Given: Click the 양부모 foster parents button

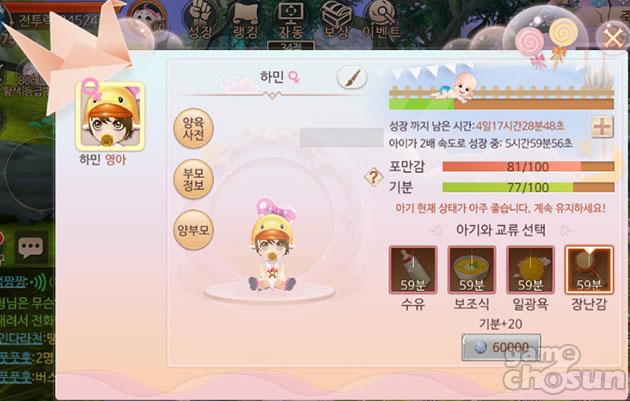Looking at the screenshot, I should 193,230.
